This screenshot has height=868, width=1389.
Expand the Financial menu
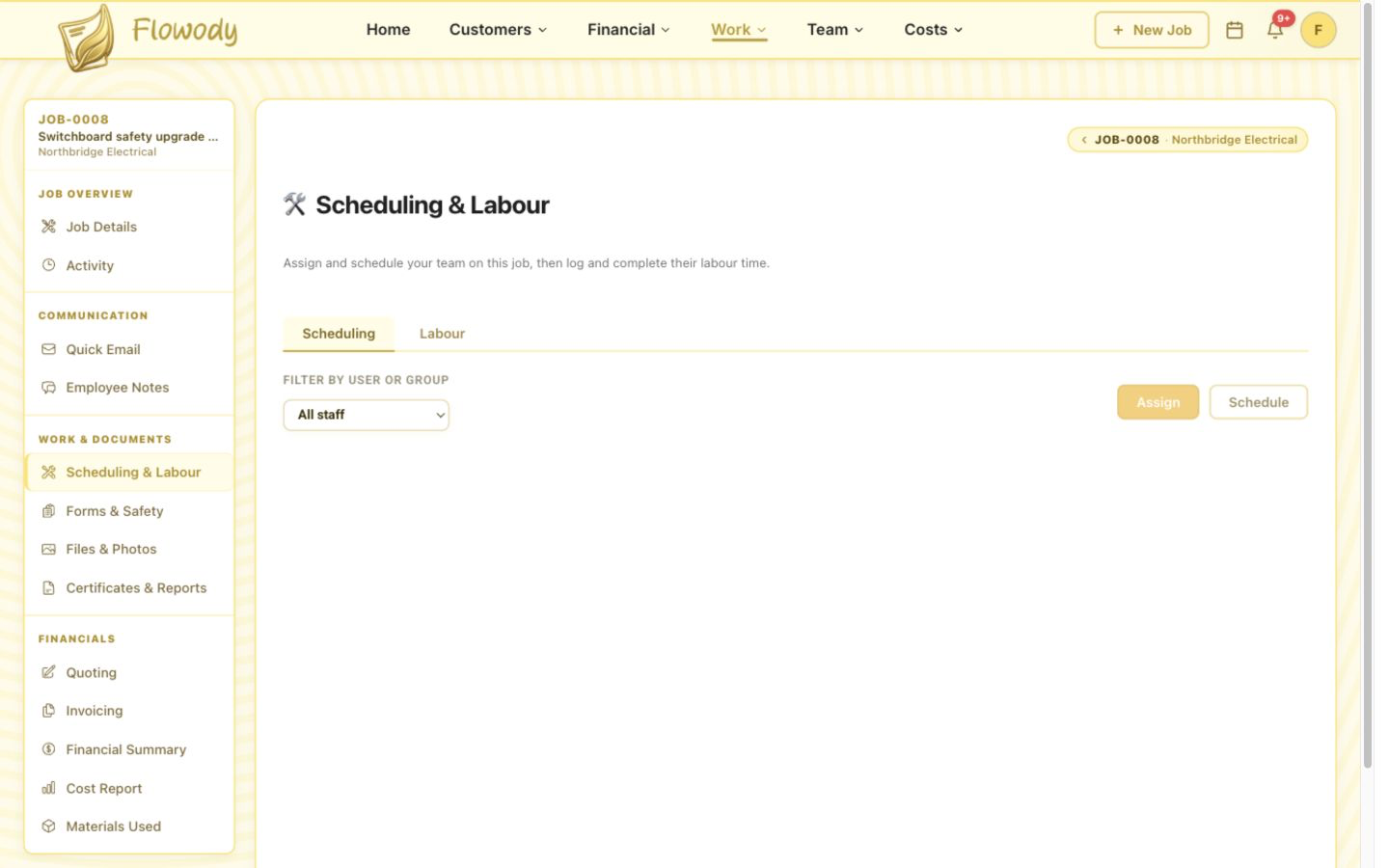pos(628,30)
